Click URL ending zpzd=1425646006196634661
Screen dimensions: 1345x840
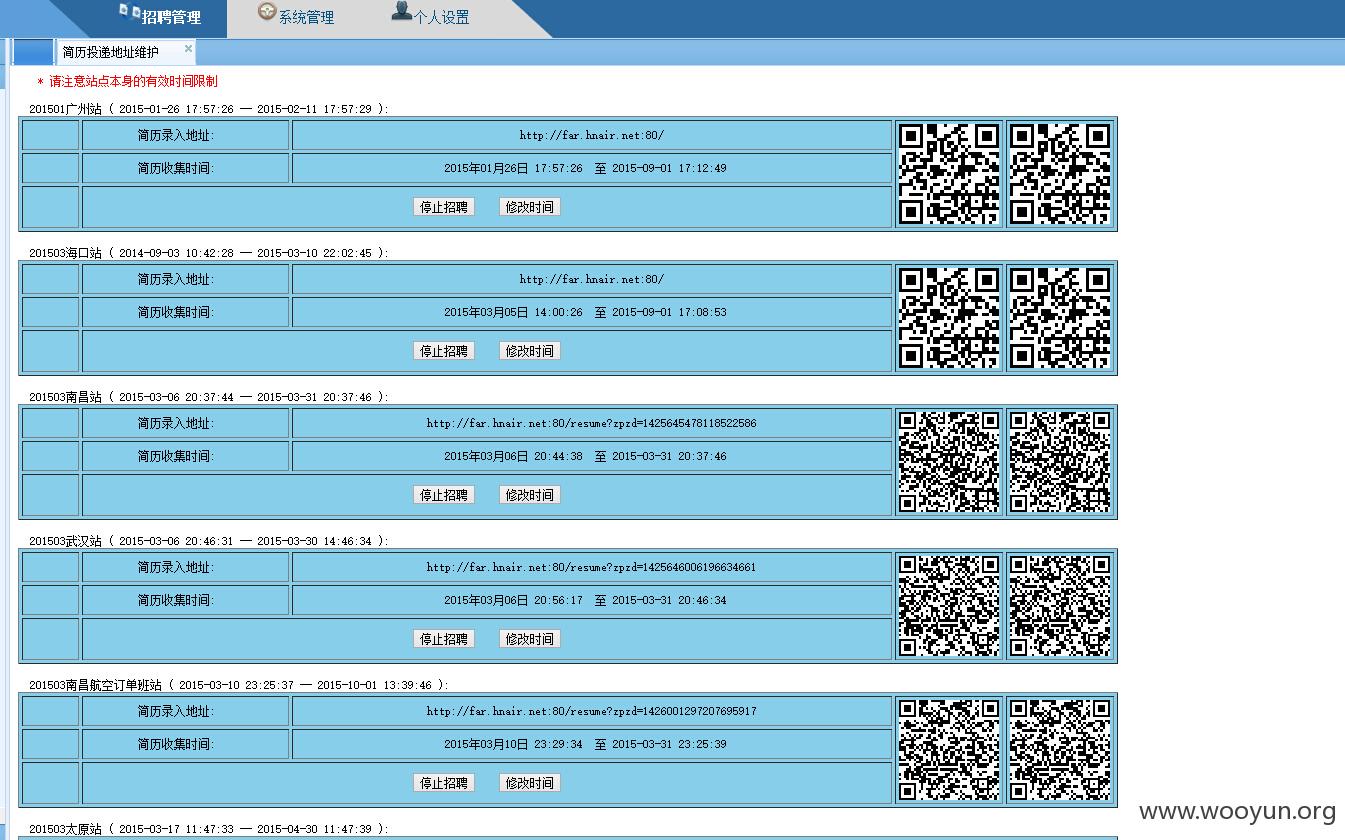pos(591,567)
